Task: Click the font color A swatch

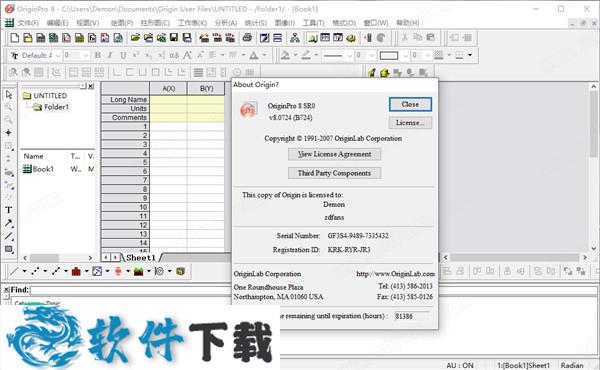Action: (254, 55)
